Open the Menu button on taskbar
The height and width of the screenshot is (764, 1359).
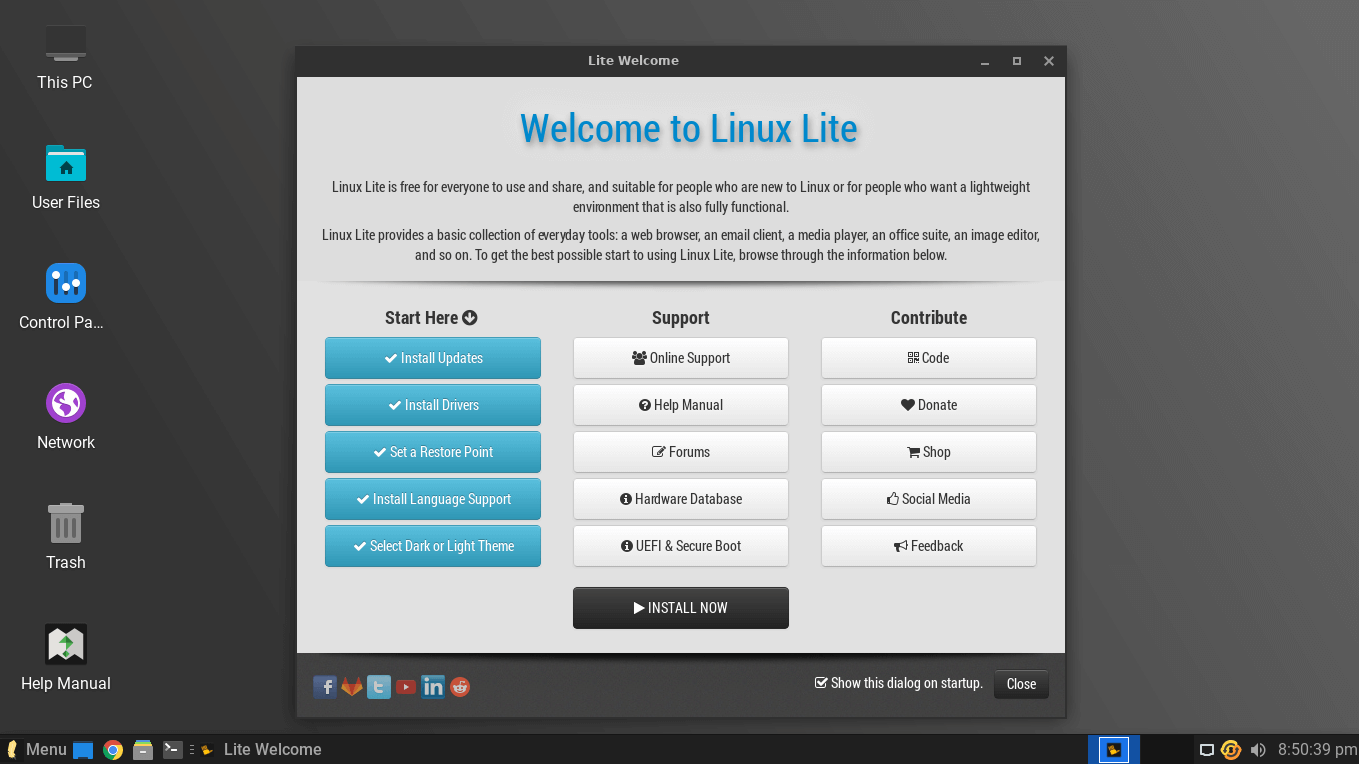pos(36,750)
